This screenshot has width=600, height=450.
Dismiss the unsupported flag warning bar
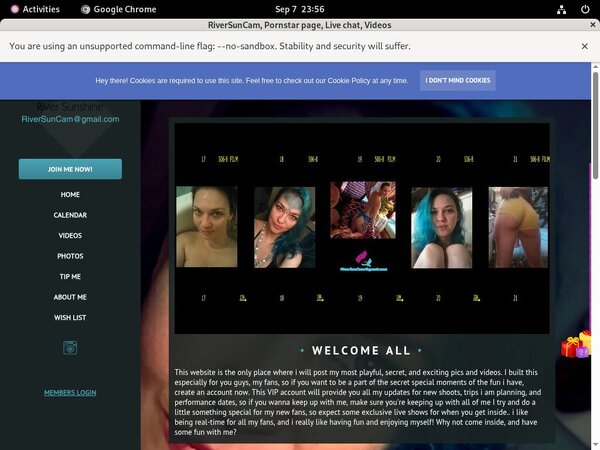pyautogui.click(x=584, y=46)
